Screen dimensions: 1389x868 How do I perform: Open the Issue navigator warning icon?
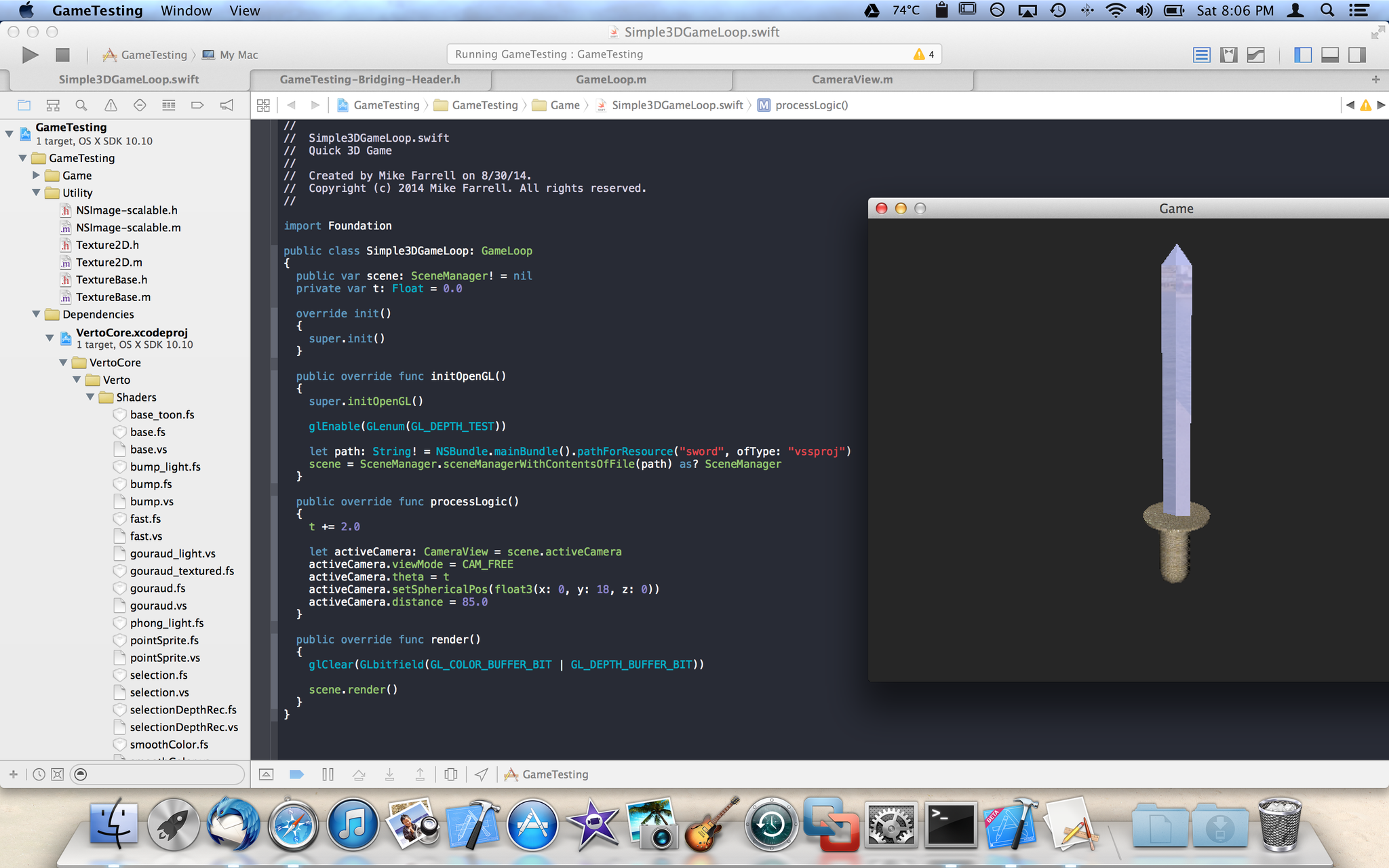click(111, 105)
